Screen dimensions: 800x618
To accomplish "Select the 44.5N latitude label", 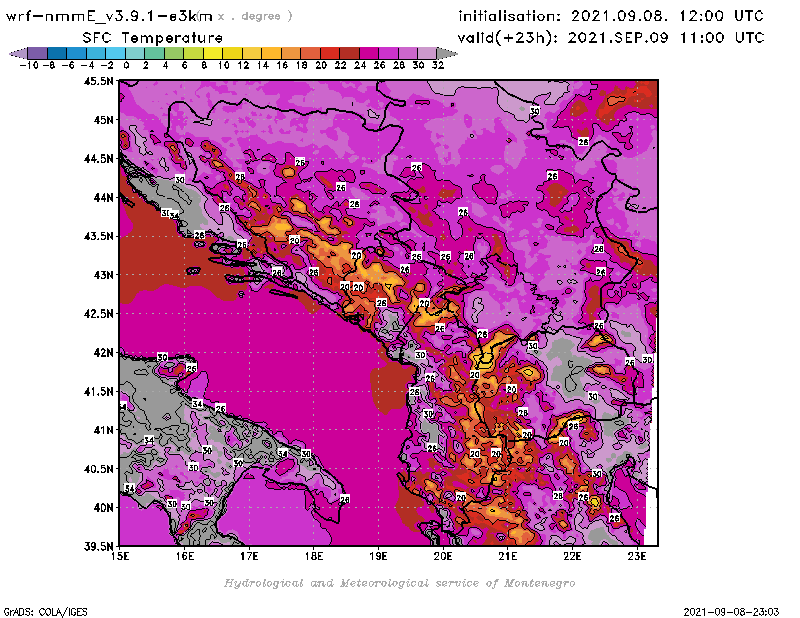I will 98,159.
